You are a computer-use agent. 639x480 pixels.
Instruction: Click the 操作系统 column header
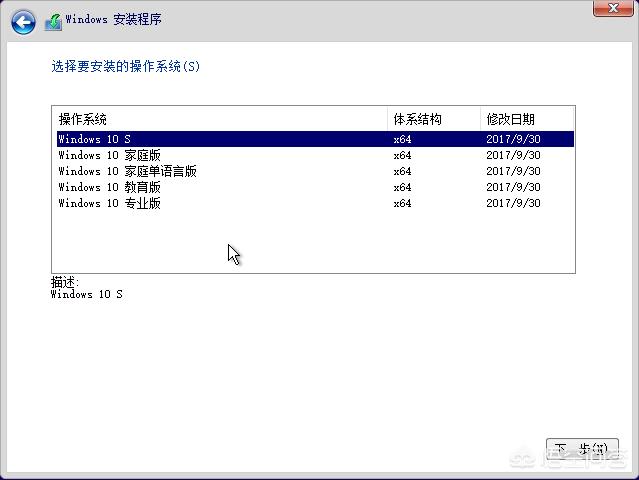[x=220, y=119]
